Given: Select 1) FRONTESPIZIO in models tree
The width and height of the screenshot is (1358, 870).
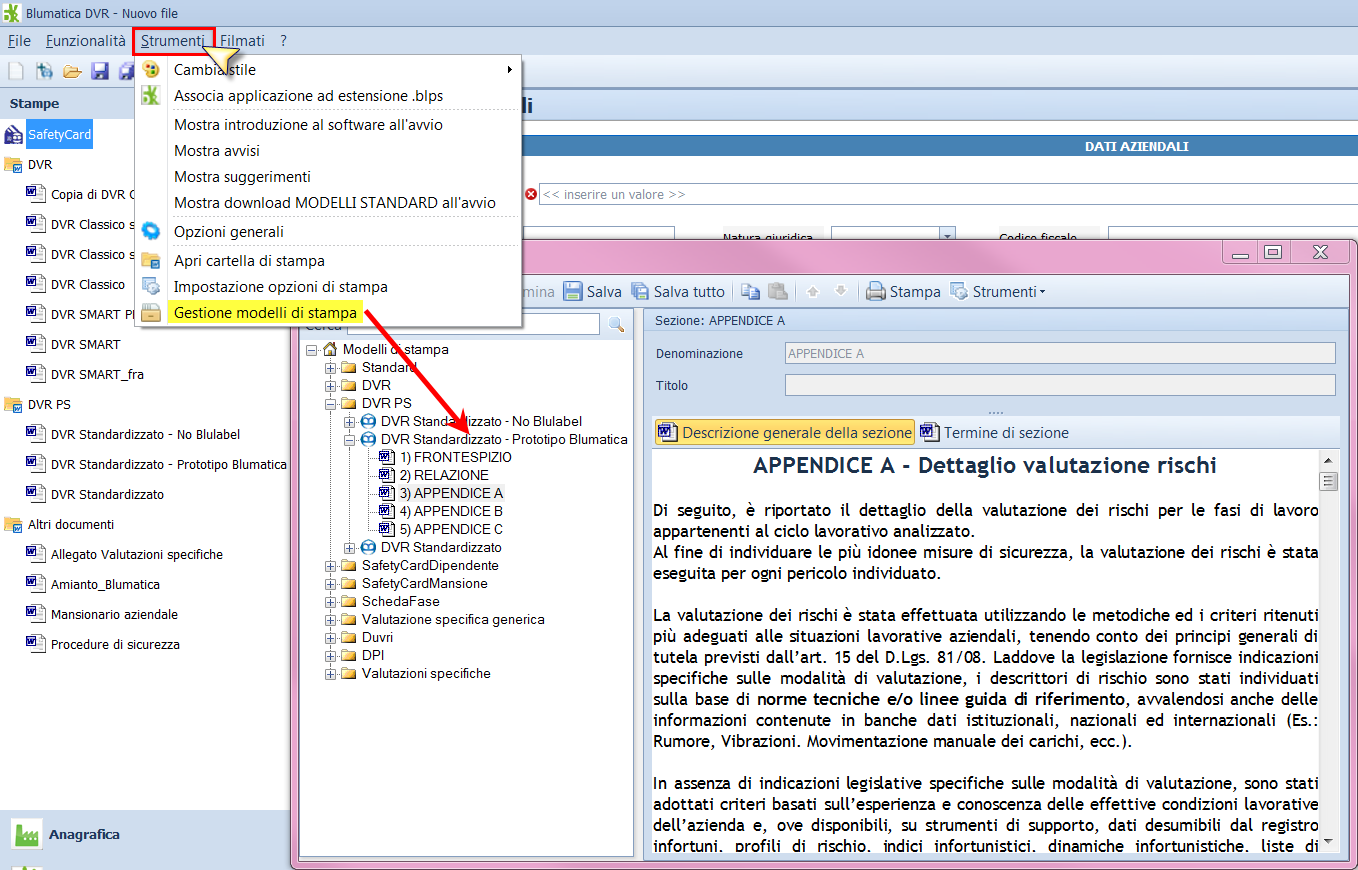Looking at the screenshot, I should [456, 457].
